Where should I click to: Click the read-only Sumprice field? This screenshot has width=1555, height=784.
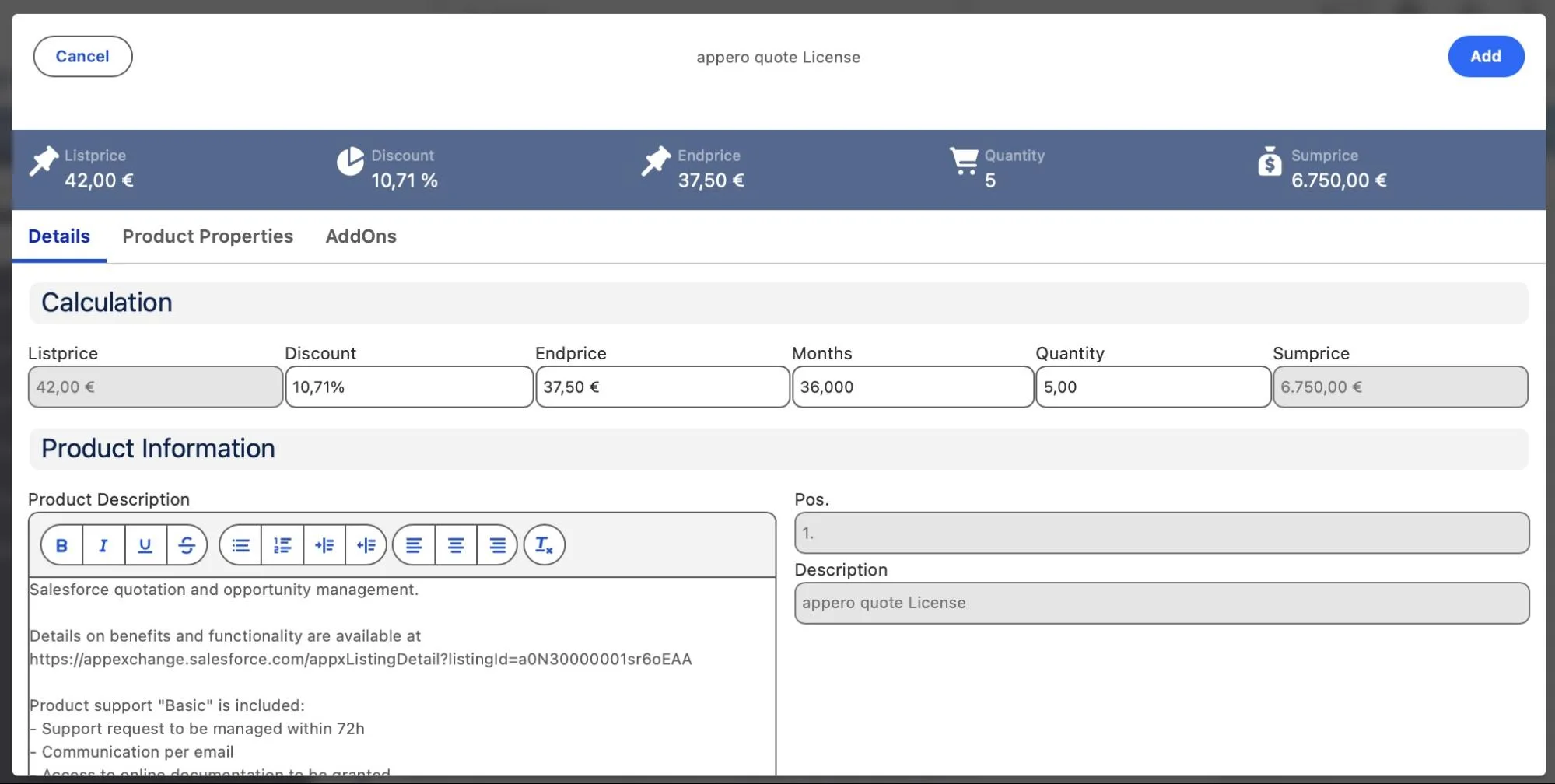[1400, 387]
